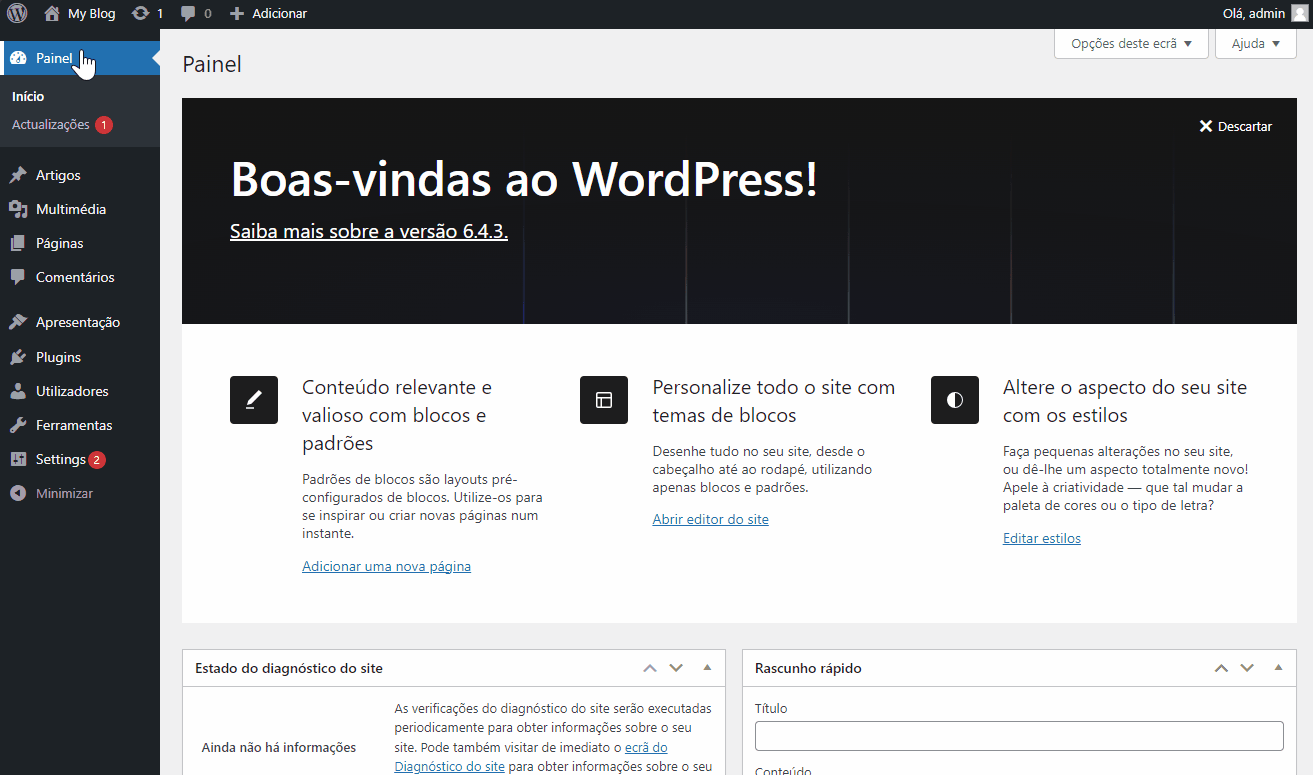Click the WordPress logo in admin bar

[17, 14]
